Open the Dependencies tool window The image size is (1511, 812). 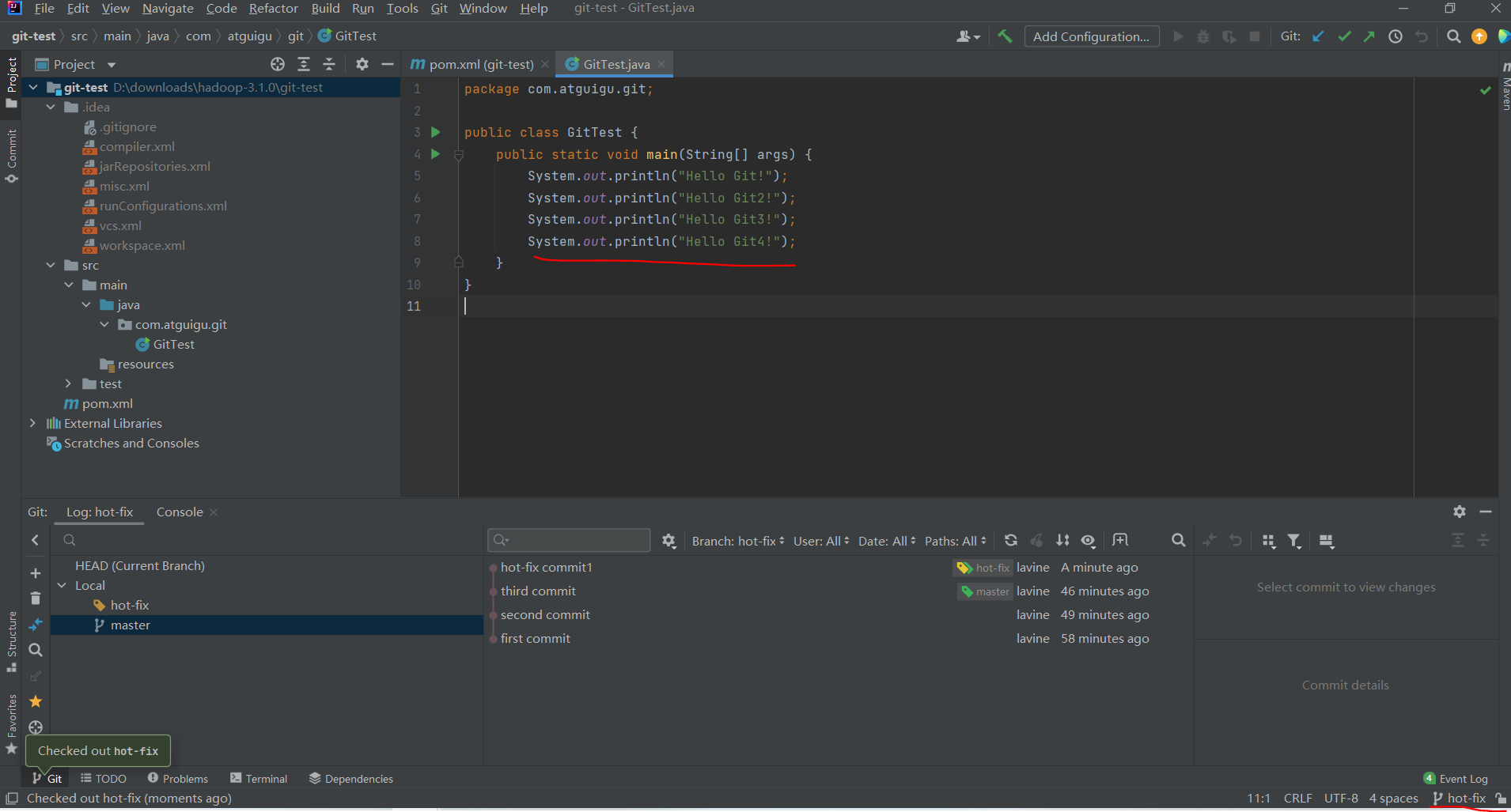click(x=351, y=779)
